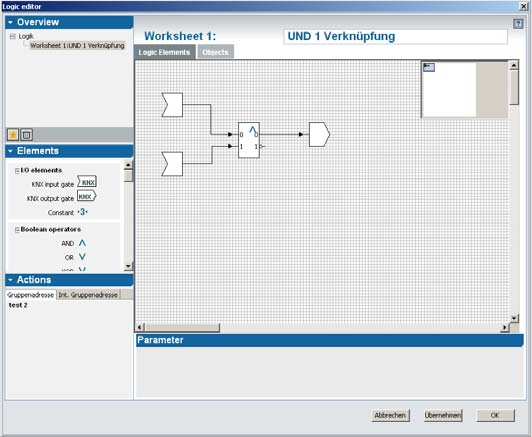
Task: Switch to the Objects tab
Action: tap(215, 52)
